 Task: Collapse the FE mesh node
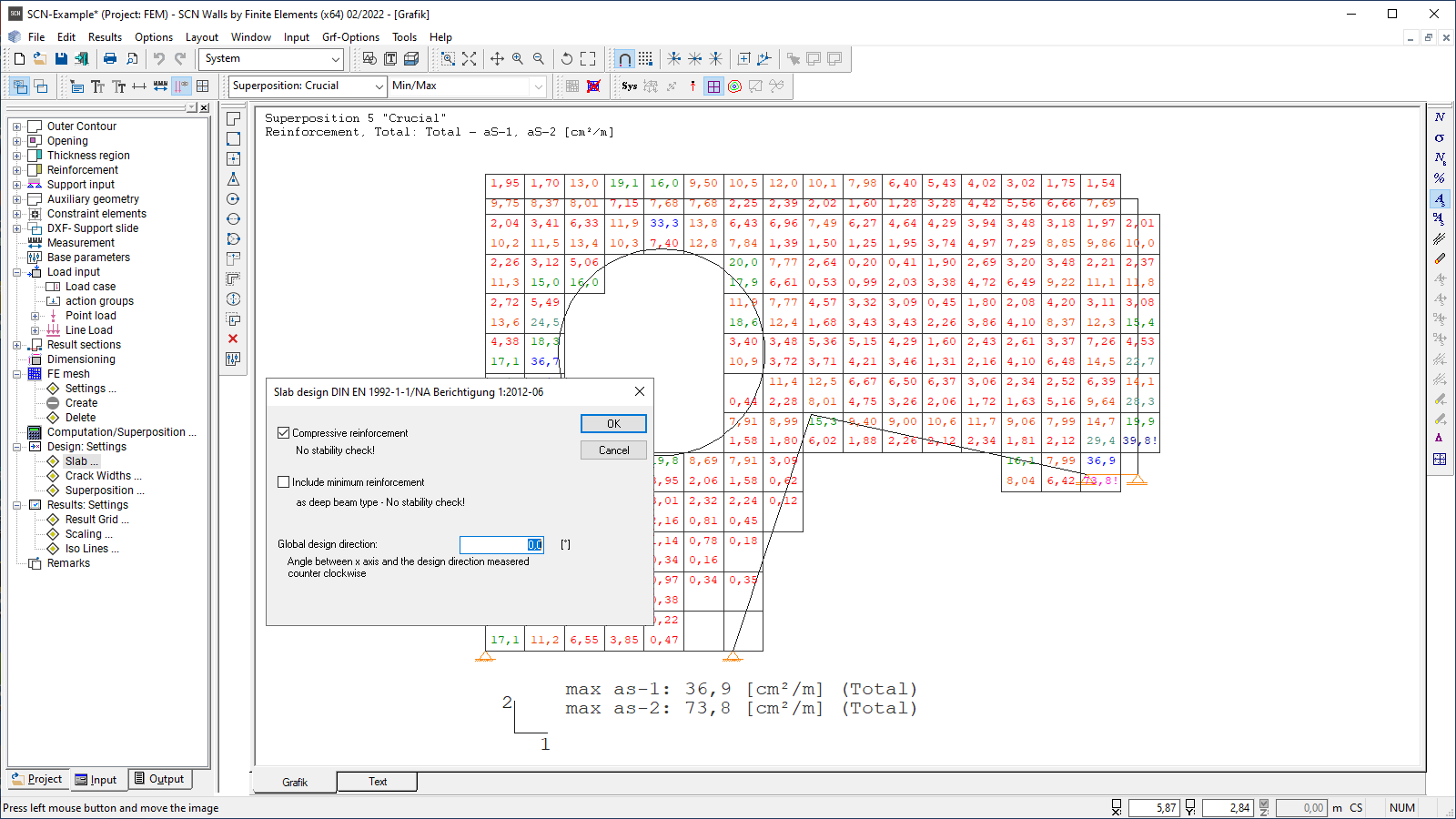coord(16,374)
